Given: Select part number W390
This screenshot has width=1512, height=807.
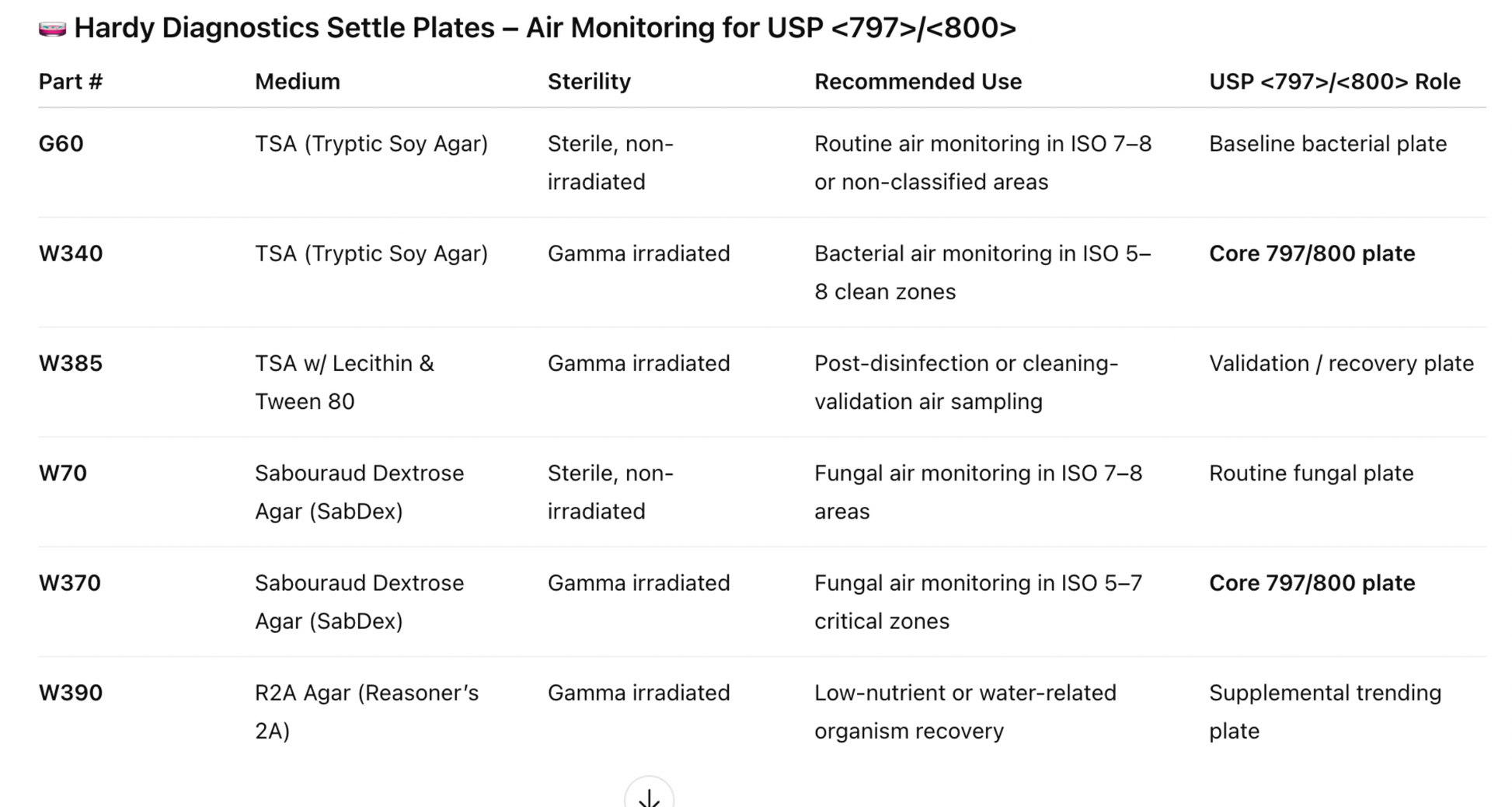Looking at the screenshot, I should [x=71, y=693].
